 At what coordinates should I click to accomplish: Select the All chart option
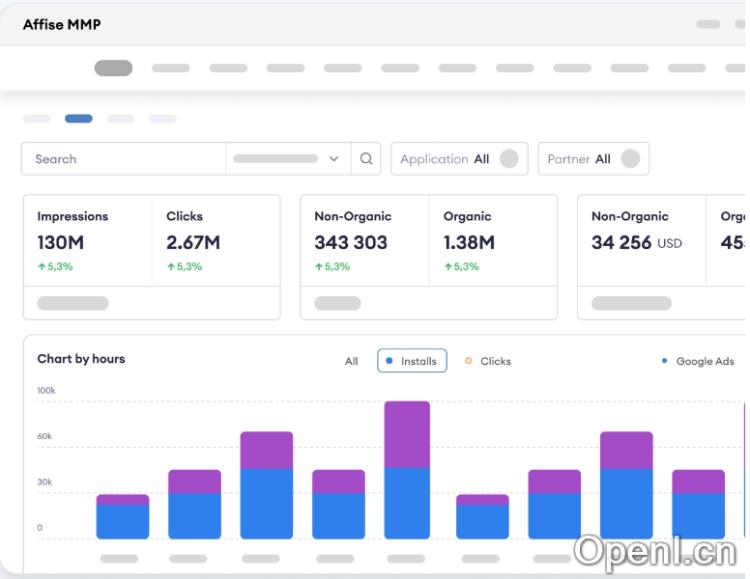click(351, 361)
